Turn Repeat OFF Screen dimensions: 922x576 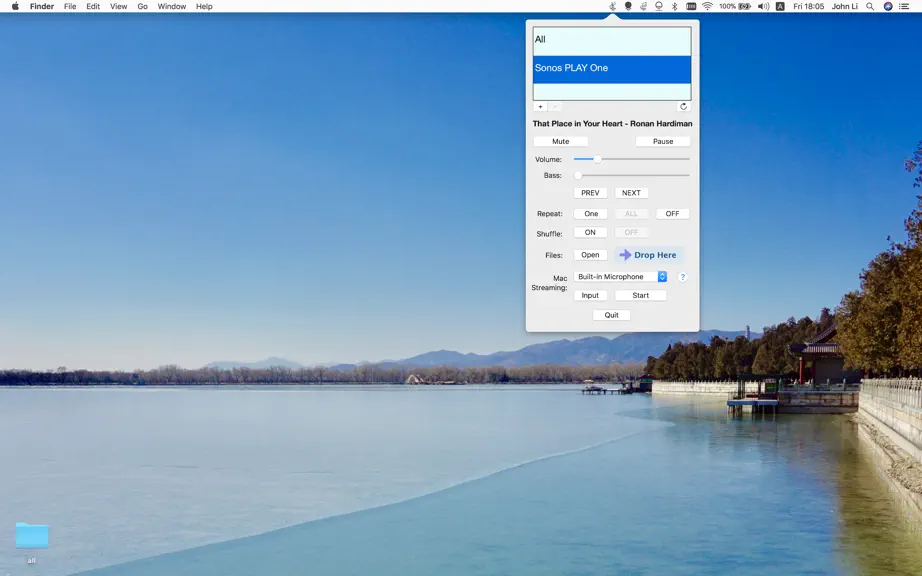(x=672, y=214)
